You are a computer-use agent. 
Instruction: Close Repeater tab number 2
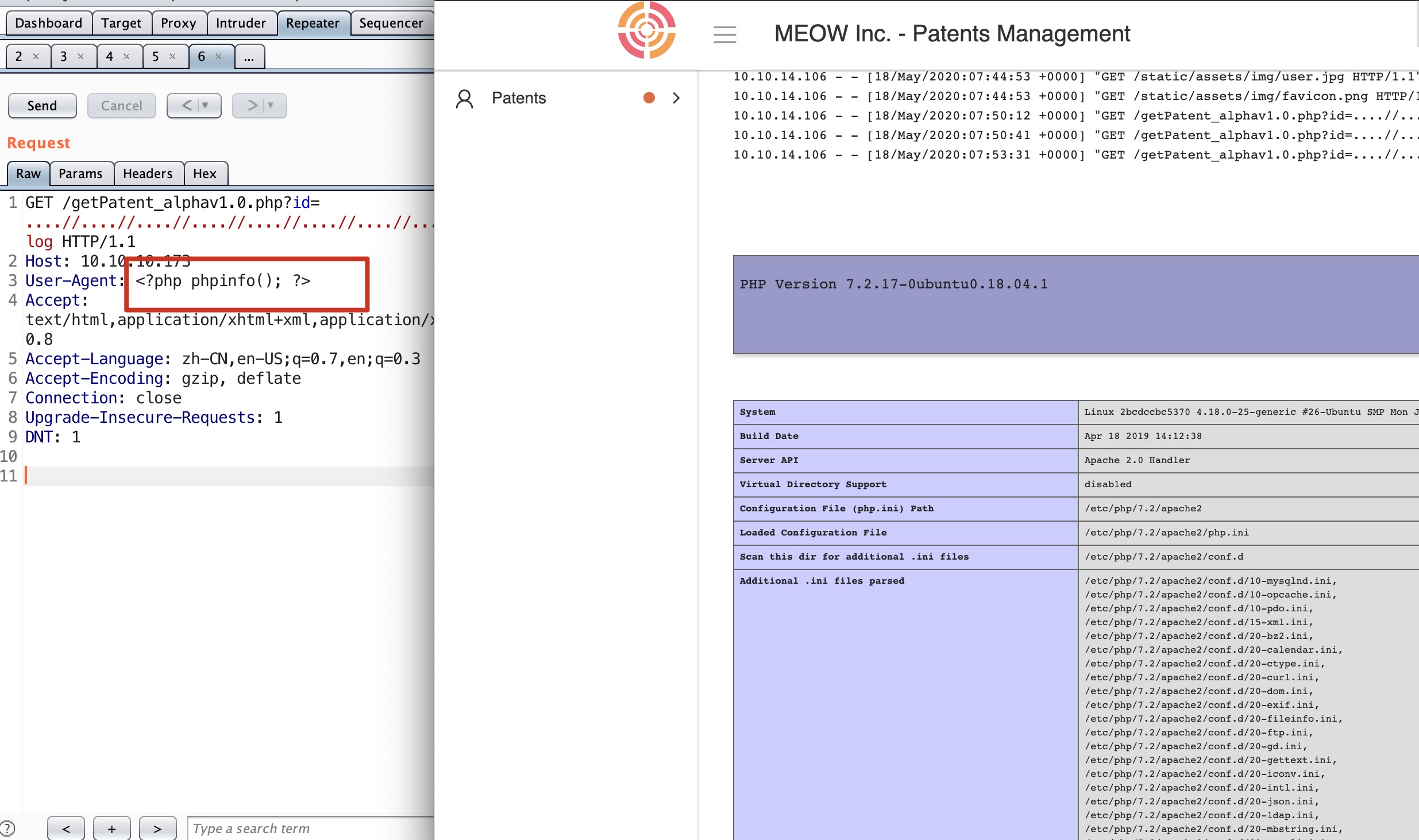coord(36,56)
